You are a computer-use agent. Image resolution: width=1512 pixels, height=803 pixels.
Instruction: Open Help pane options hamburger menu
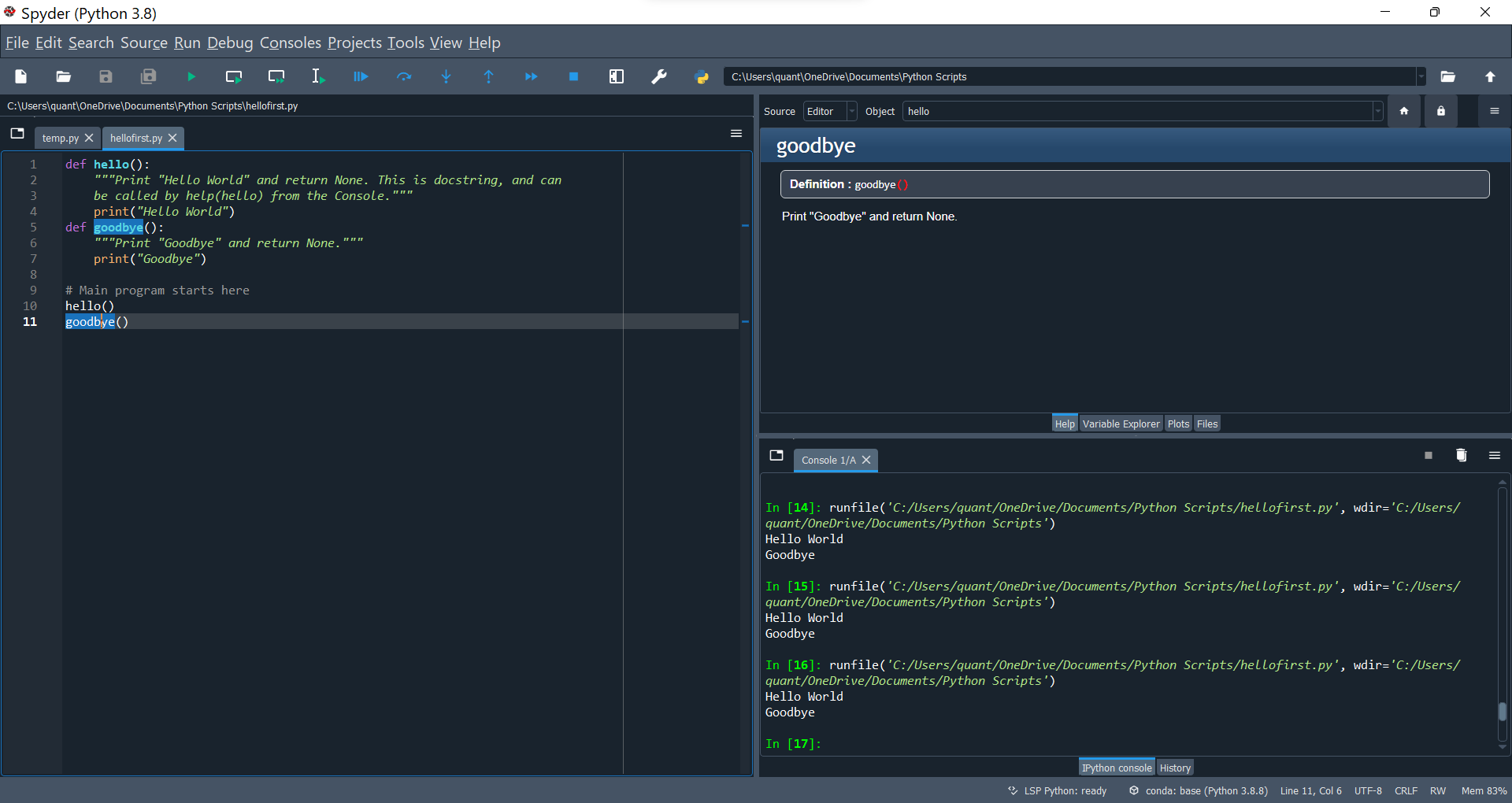point(1495,111)
